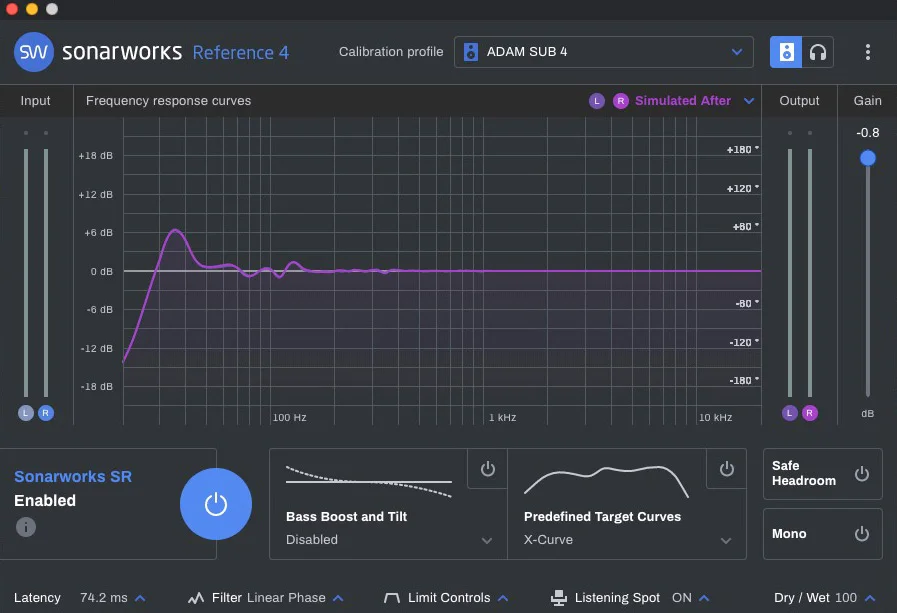Expand the Filter Linear Phase menu
The image size is (897, 613).
pos(338,598)
